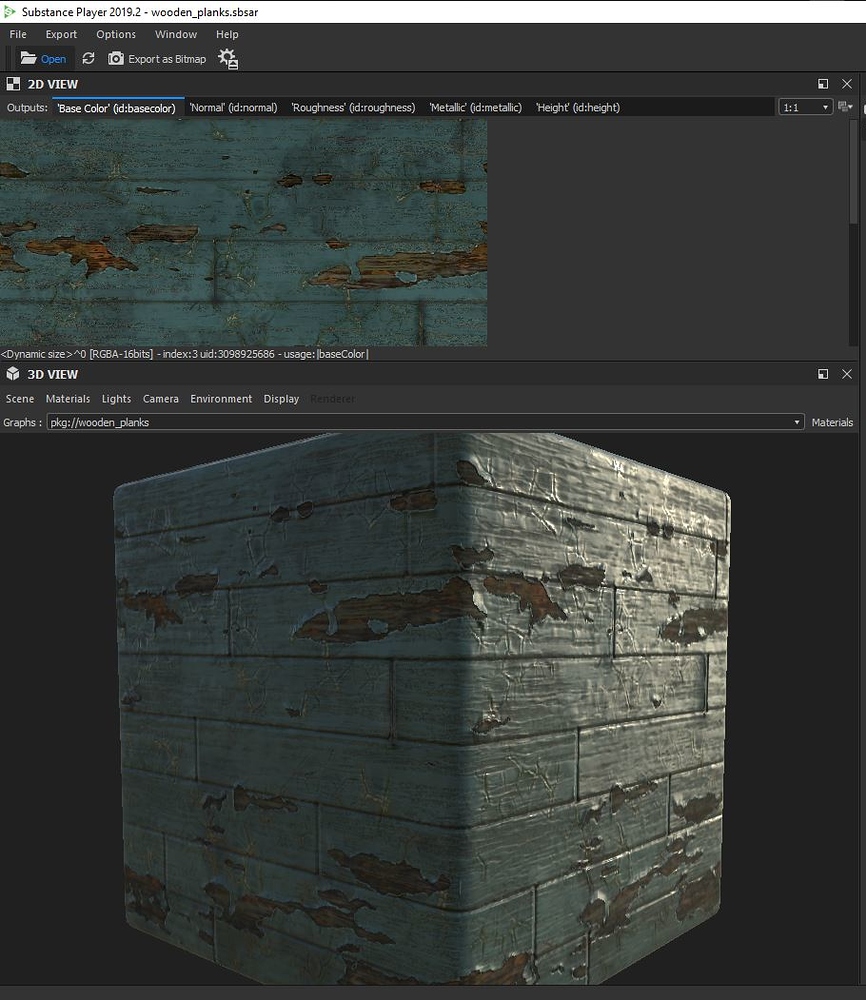Open the Graphs pkg://wooden_planks dropdown
Screen dimensions: 866x1000
pyautogui.click(x=797, y=422)
